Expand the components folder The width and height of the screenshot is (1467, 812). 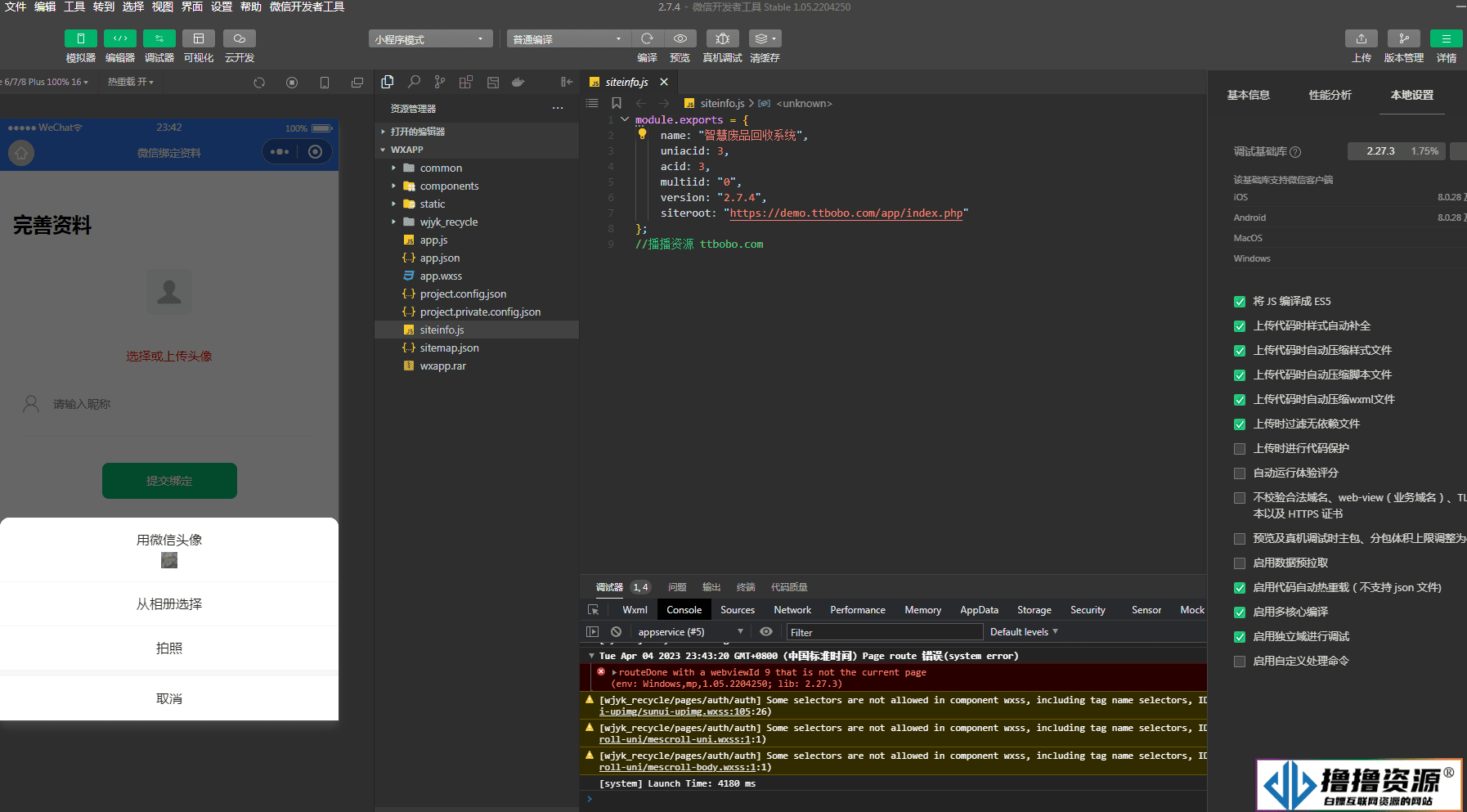[477, 186]
